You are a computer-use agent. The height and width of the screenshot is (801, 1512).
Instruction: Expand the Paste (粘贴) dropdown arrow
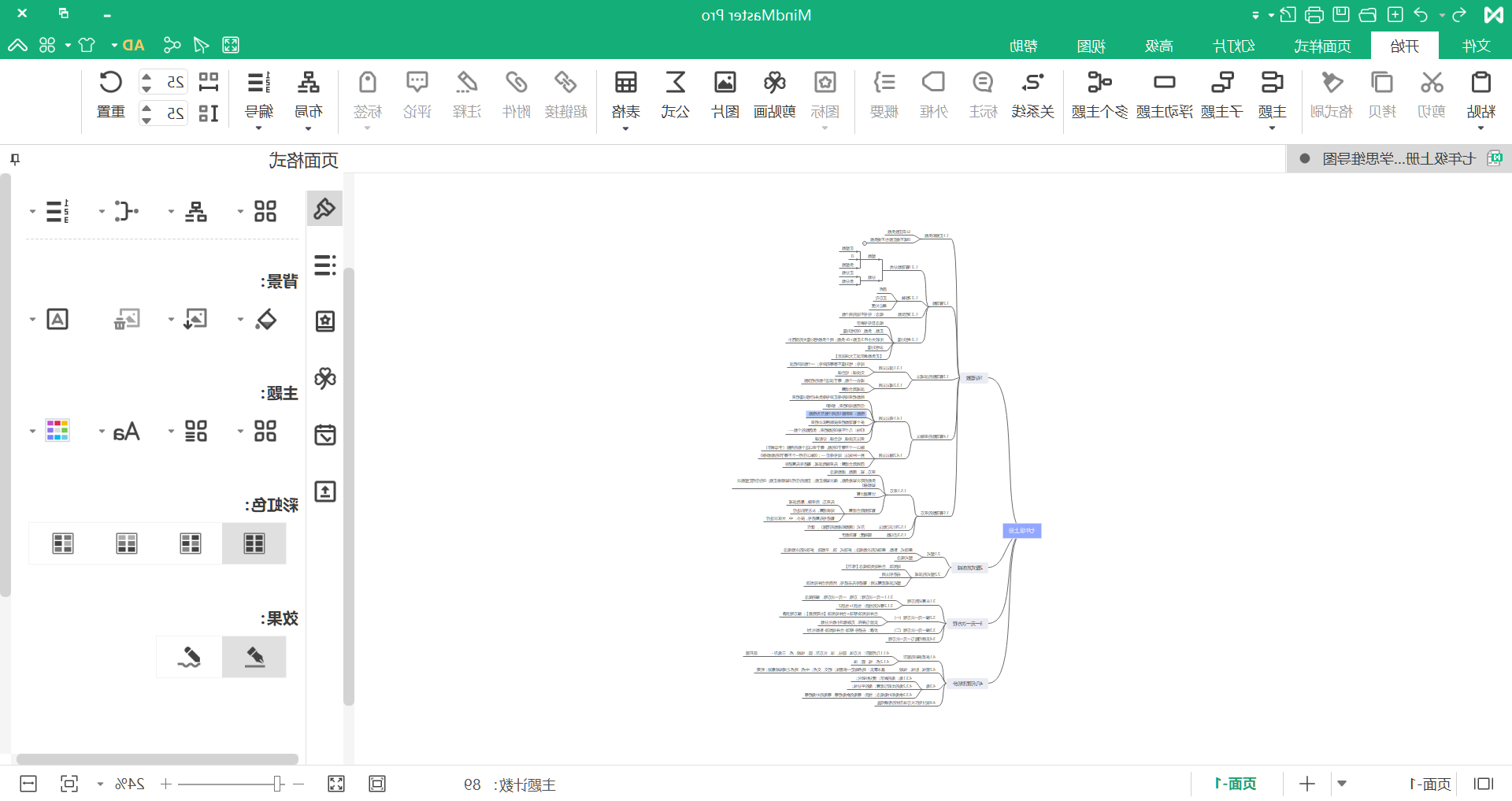coord(1480,128)
